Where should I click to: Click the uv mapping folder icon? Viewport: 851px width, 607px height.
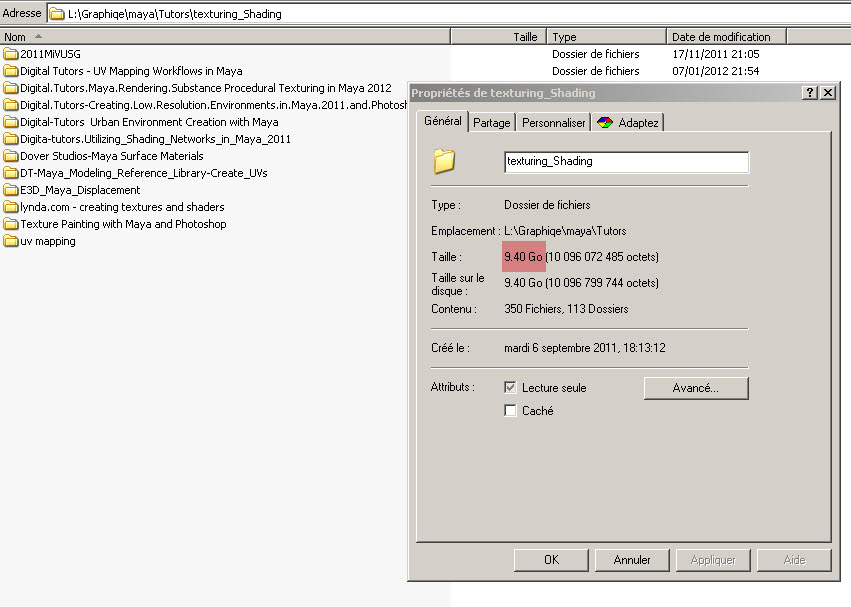(x=10, y=241)
